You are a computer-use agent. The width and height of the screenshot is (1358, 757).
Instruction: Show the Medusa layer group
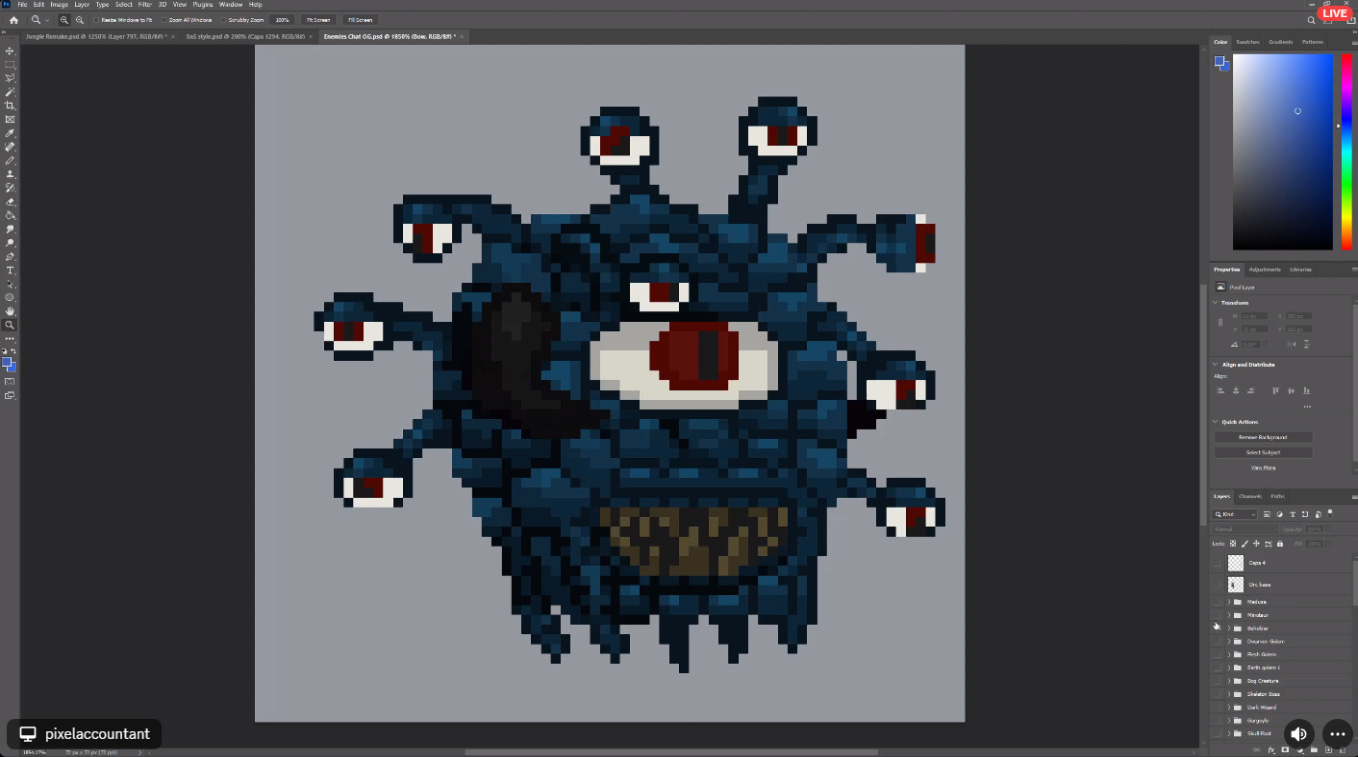point(1217,602)
